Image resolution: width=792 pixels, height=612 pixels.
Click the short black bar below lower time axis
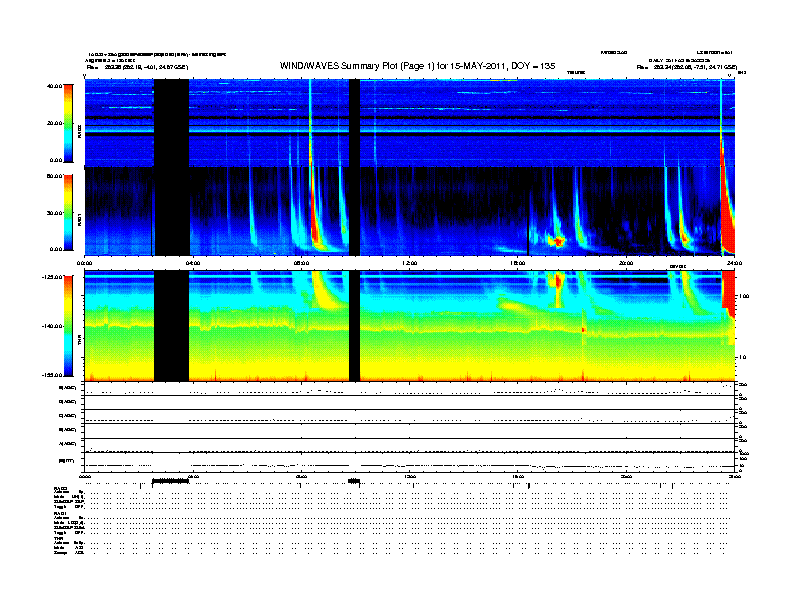tap(354, 481)
